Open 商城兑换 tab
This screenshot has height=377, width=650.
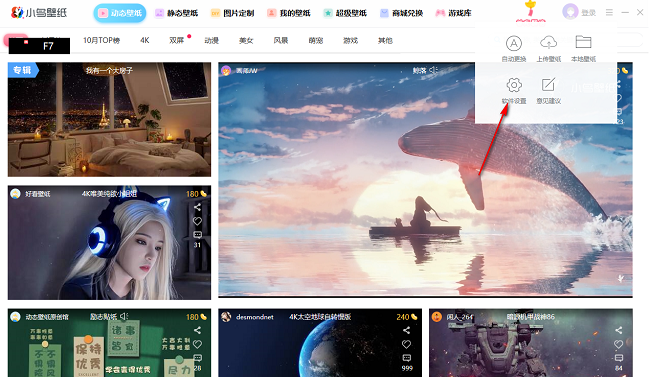pos(402,13)
